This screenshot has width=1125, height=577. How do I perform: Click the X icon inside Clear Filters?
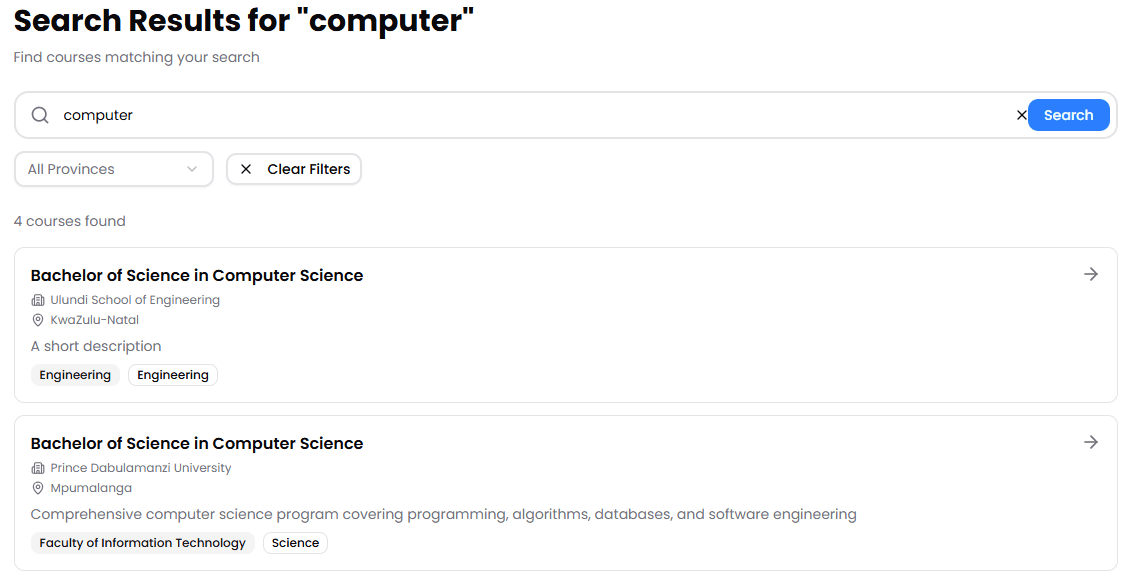click(246, 169)
